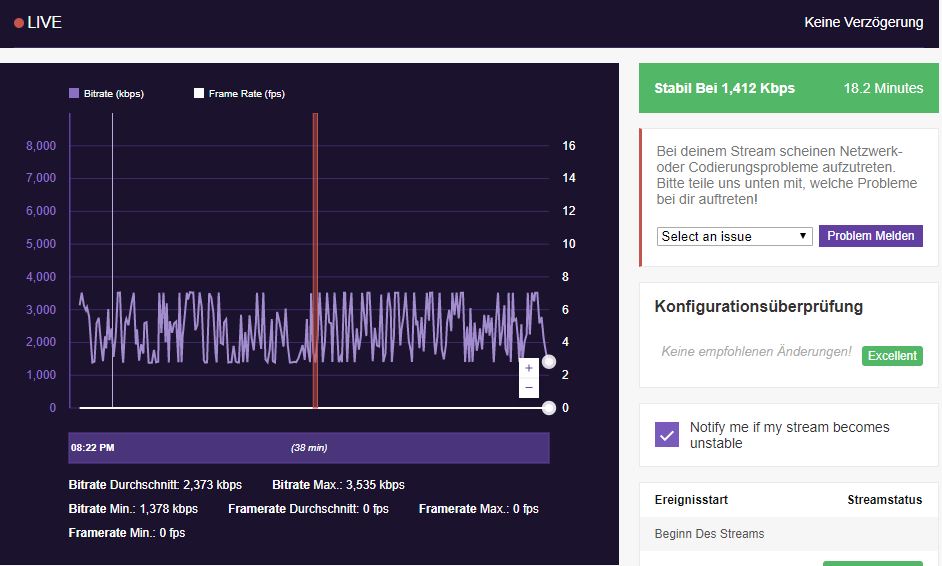Click the plus zoom-in icon on chart

529,368
